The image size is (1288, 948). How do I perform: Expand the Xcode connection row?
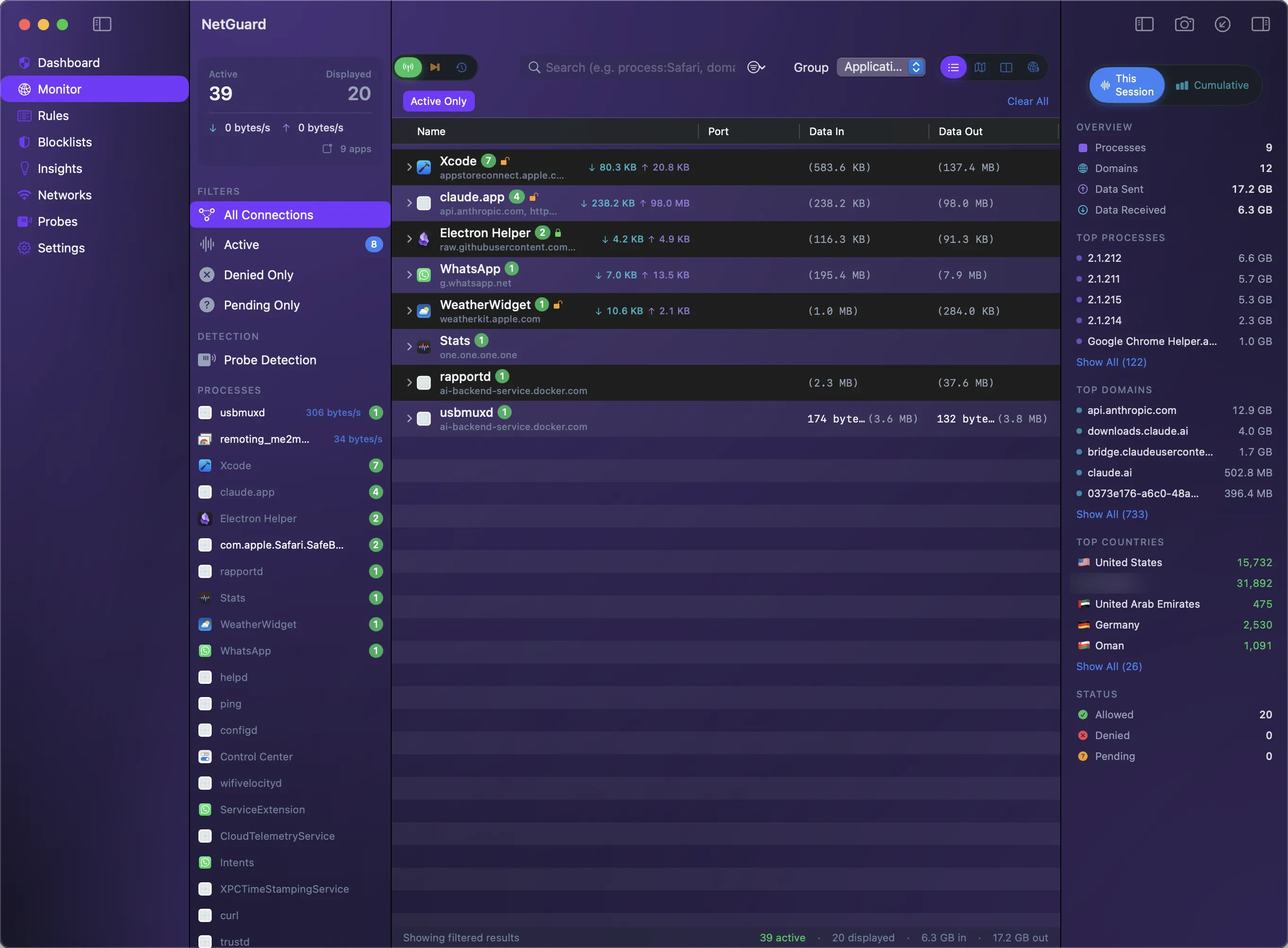coord(409,167)
